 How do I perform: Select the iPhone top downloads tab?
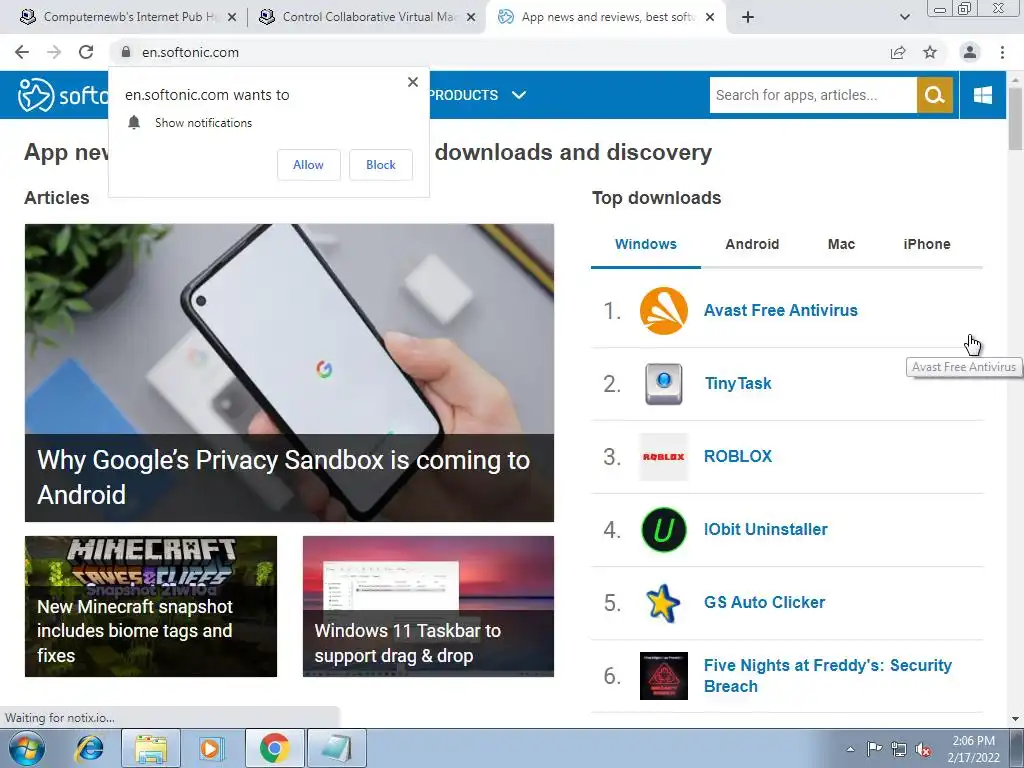(927, 244)
